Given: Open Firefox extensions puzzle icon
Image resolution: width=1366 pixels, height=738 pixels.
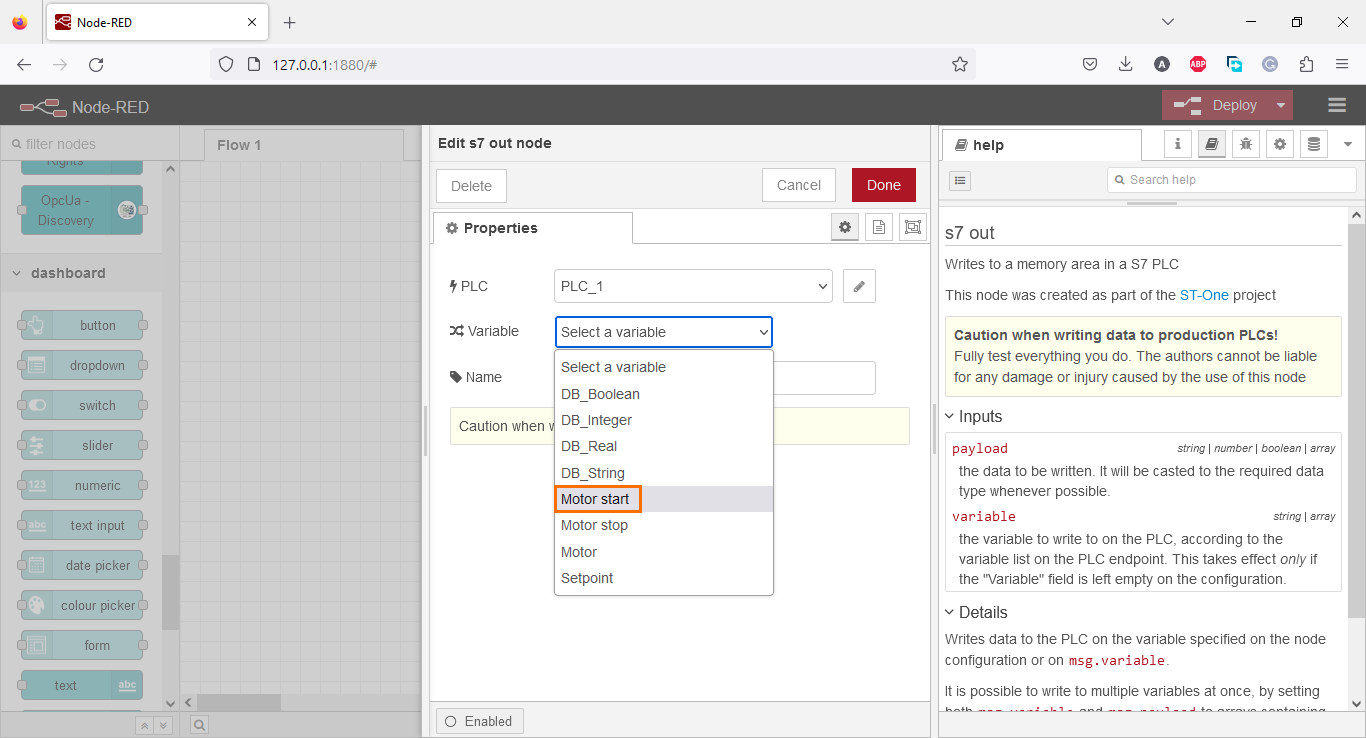Looking at the screenshot, I should pos(1306,64).
